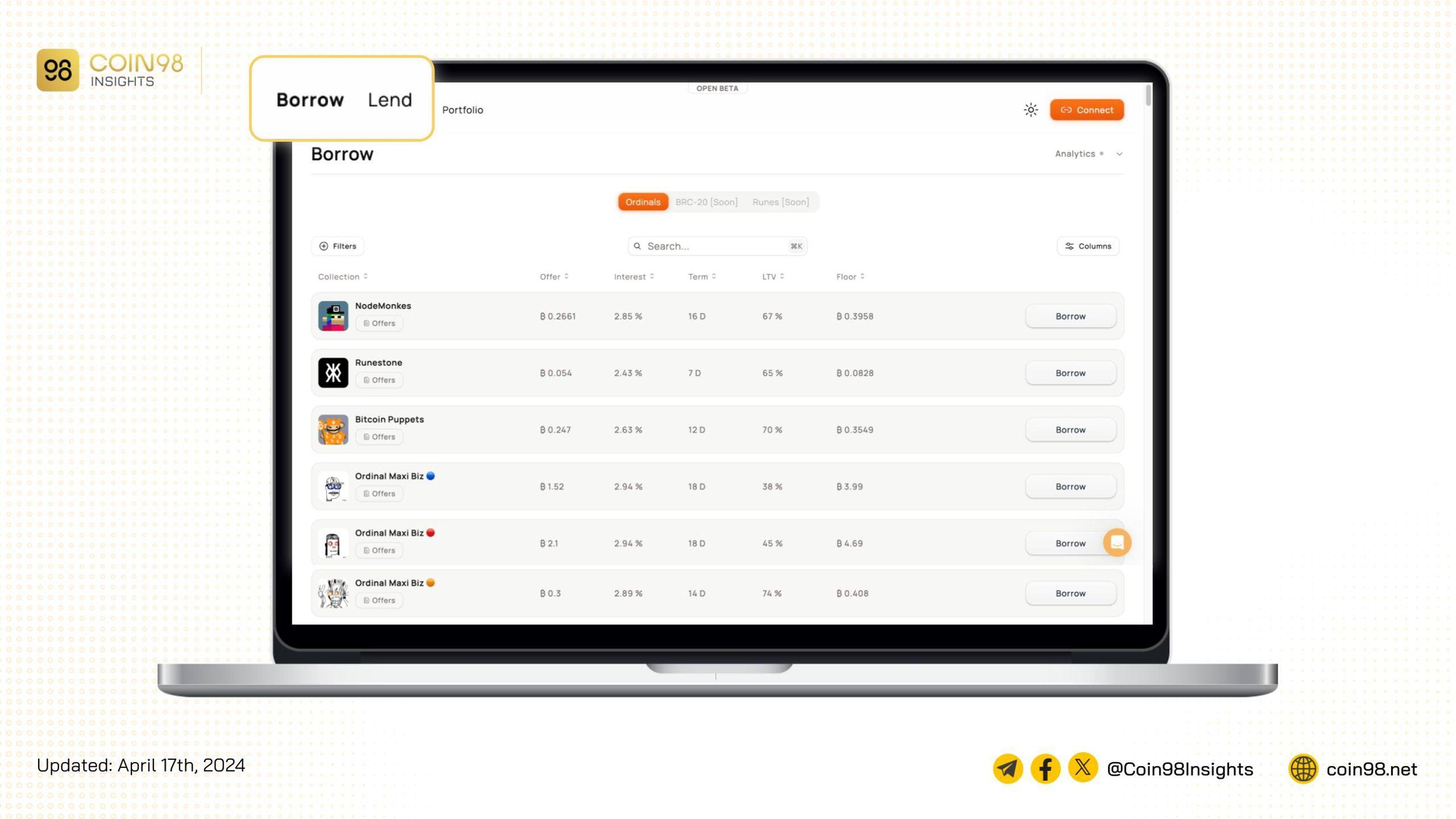This screenshot has height=819, width=1456.
Task: Click the Runestone collection icon
Action: click(x=333, y=372)
